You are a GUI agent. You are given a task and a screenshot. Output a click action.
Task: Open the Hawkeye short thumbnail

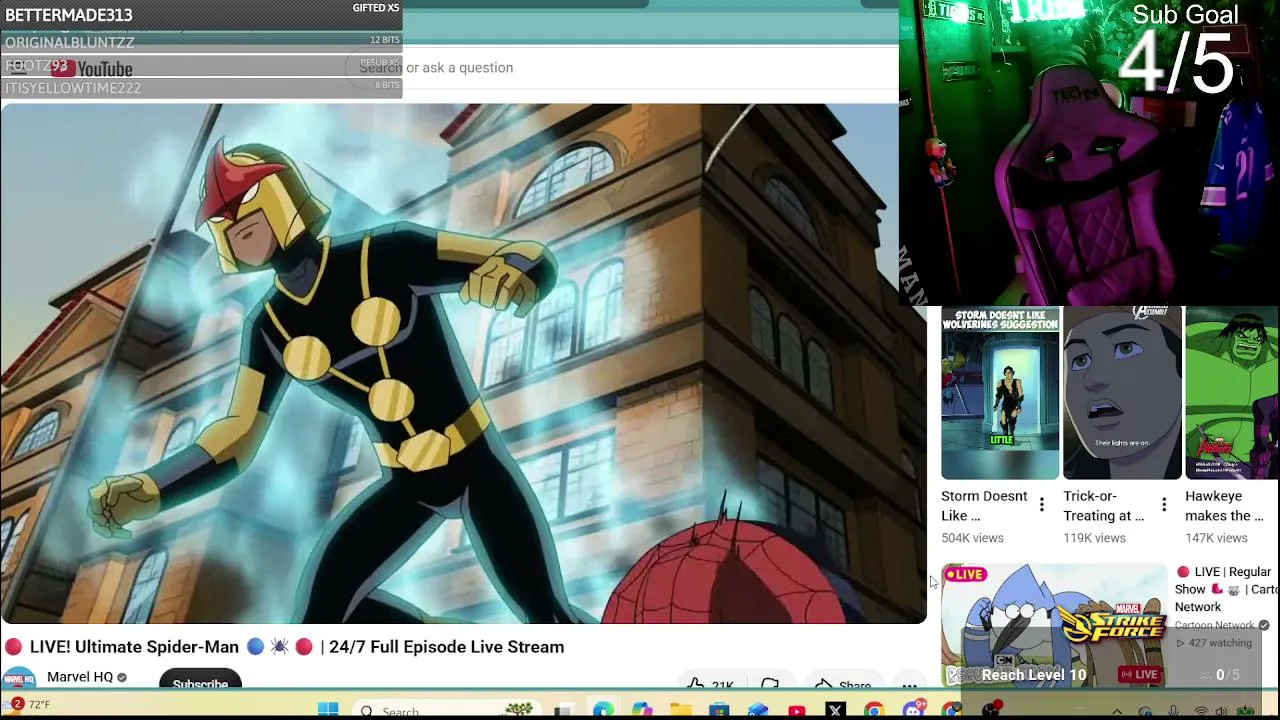point(1232,393)
